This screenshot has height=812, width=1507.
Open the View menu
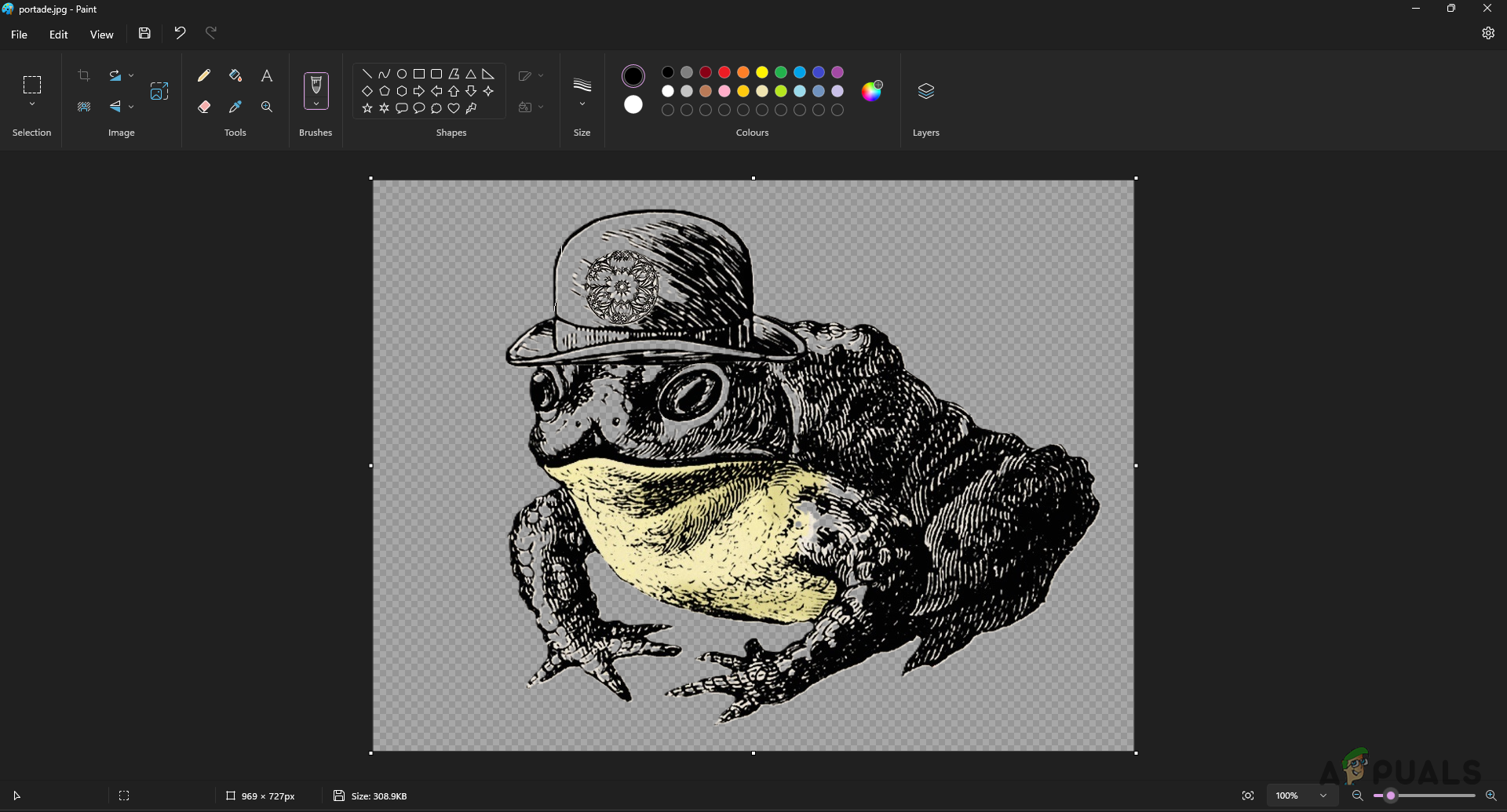[102, 35]
